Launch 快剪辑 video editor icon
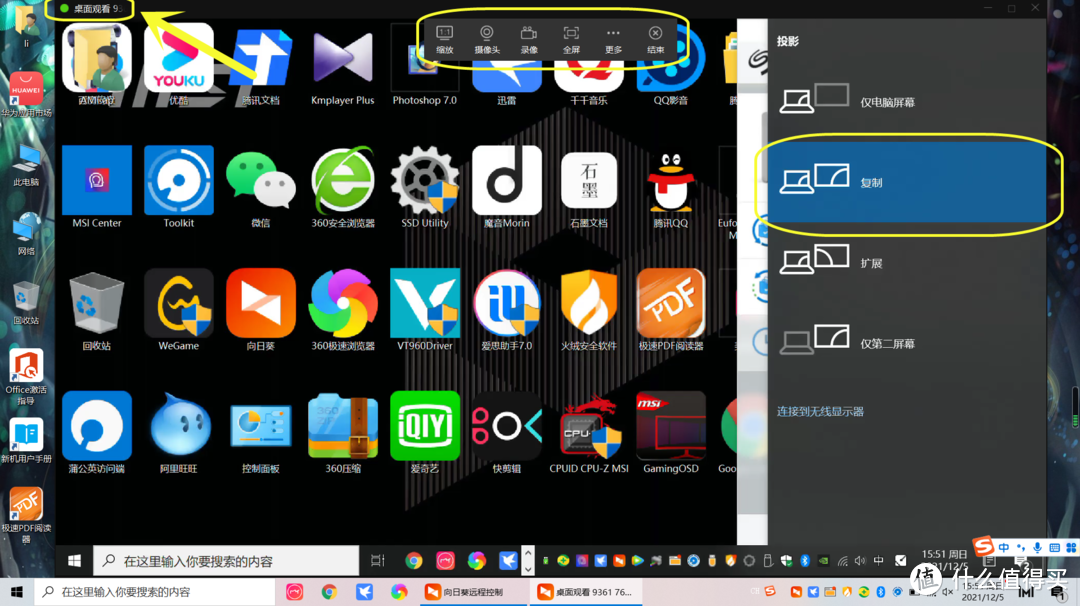Screen dimensions: 1080x606 506,432
